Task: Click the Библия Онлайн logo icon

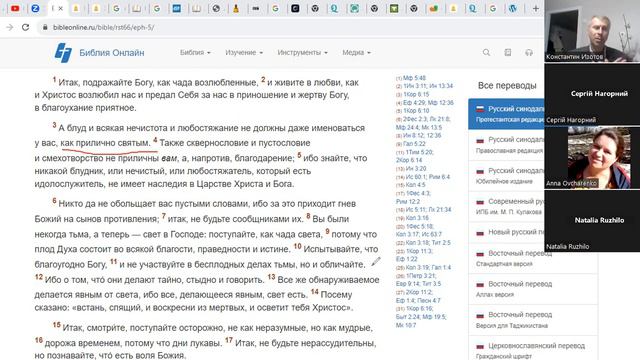Action: [63, 53]
